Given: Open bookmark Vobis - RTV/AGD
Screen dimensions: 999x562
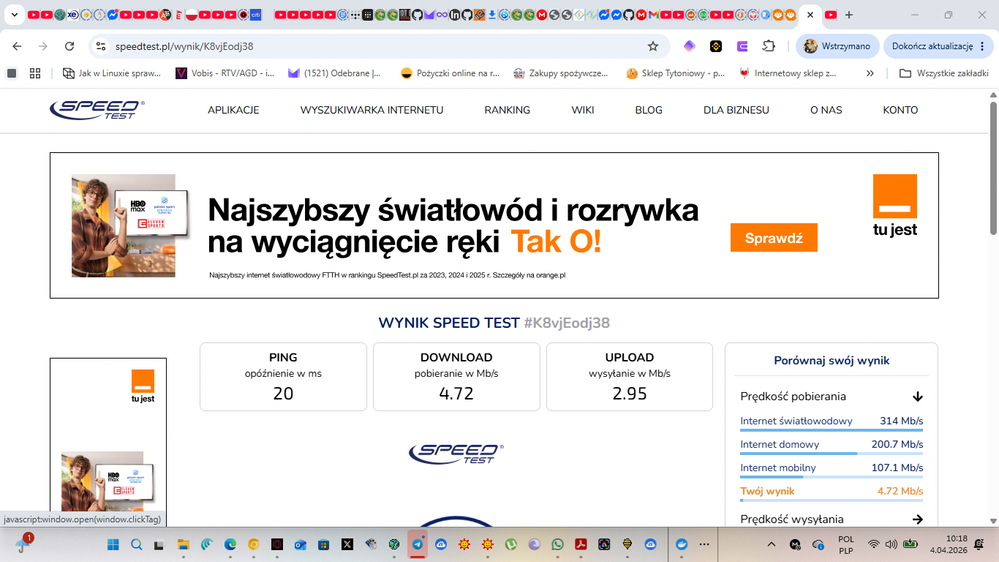Looking at the screenshot, I should (225, 73).
